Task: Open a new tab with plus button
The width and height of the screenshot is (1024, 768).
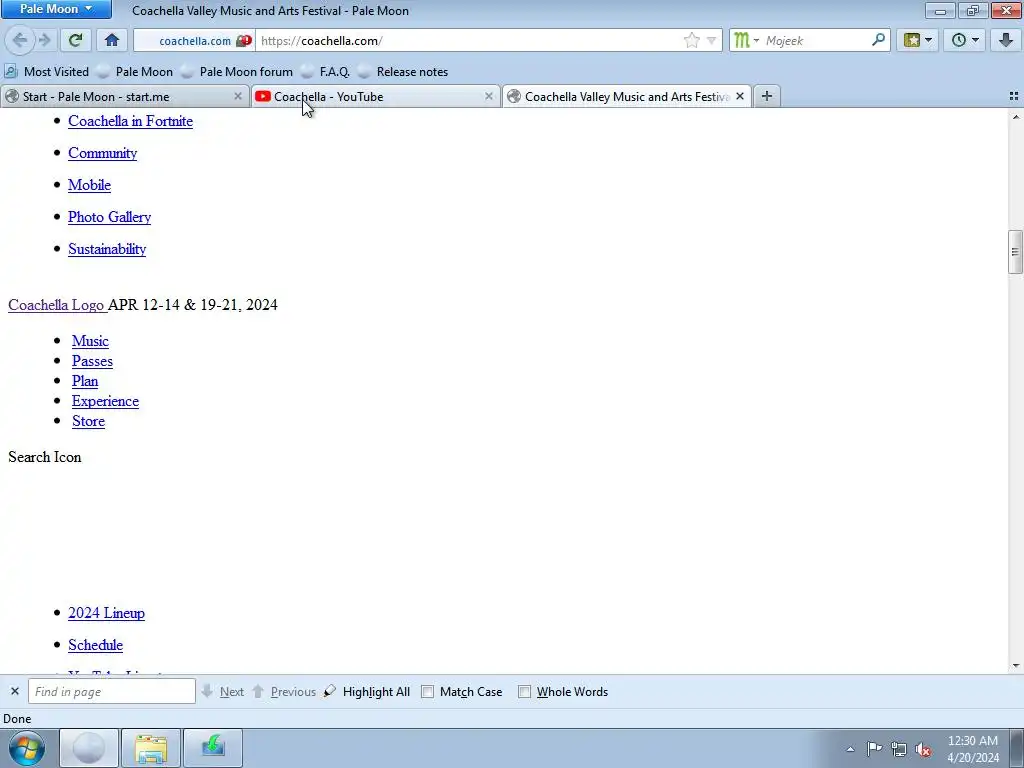Action: pyautogui.click(x=767, y=97)
